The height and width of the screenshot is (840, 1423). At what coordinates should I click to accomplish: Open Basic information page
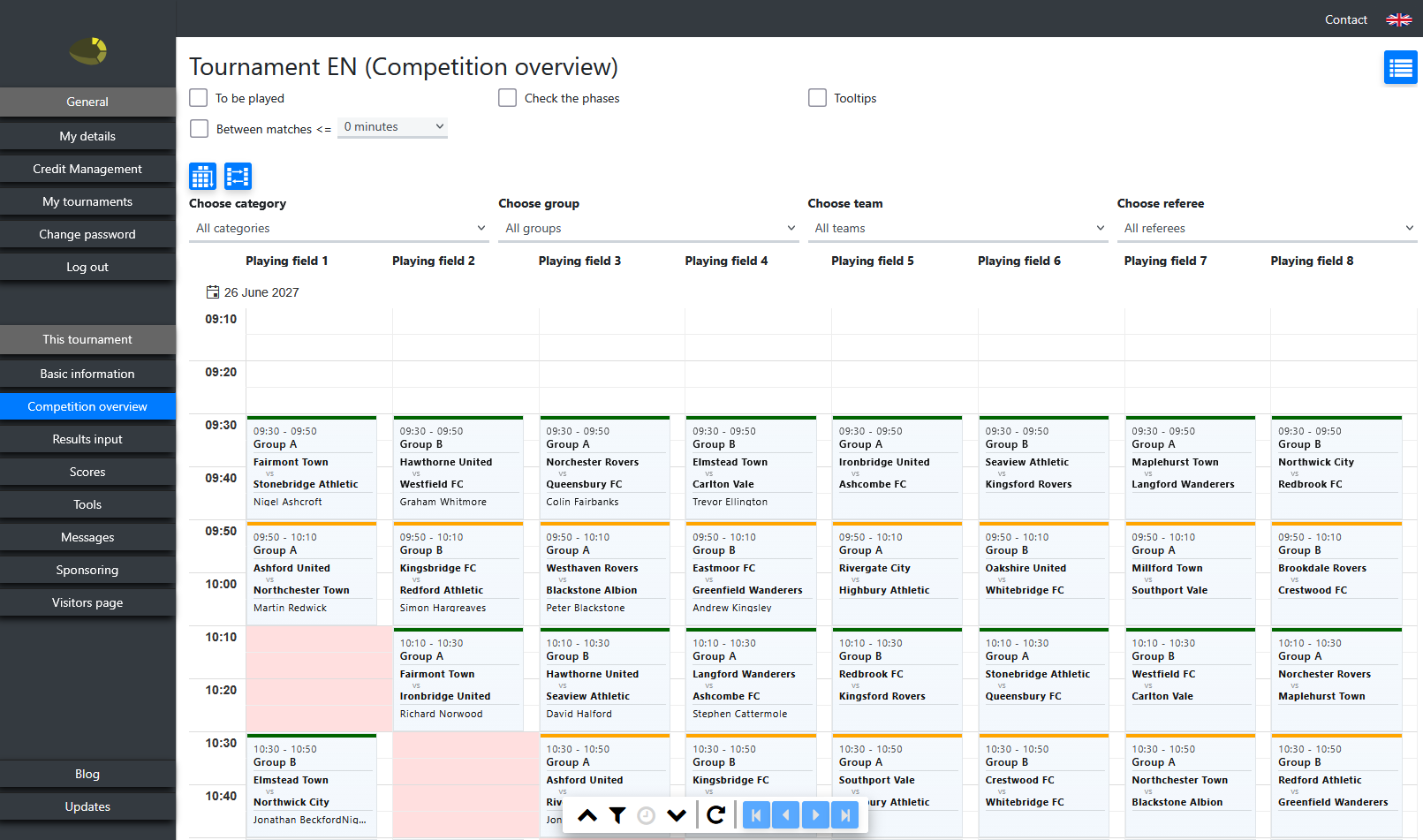(87, 374)
